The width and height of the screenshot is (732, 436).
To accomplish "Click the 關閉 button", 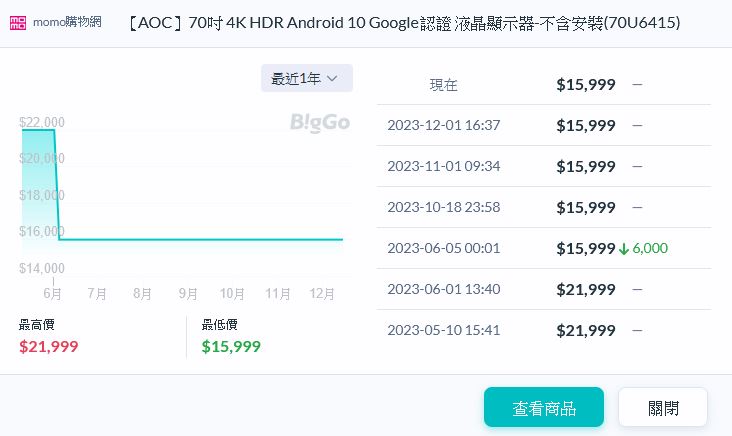I will click(x=663, y=408).
